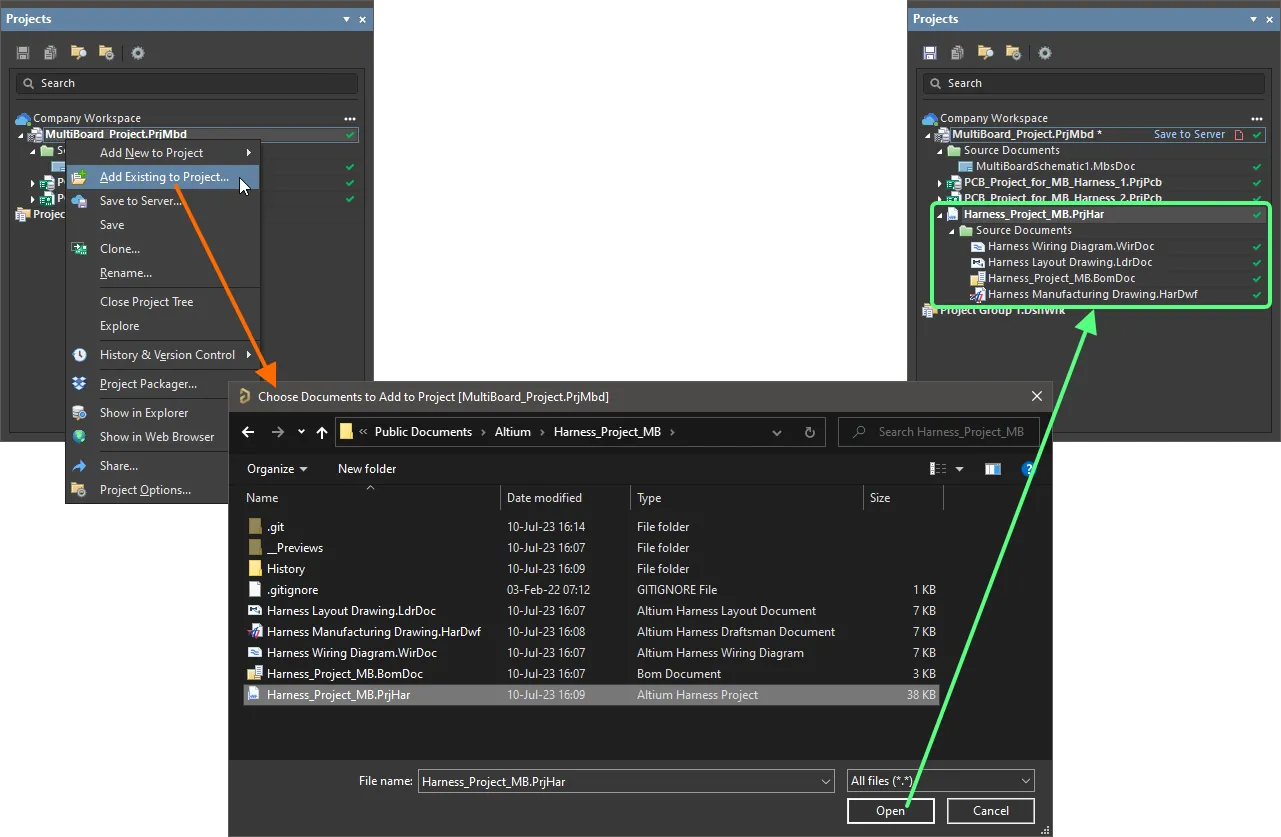The width and height of the screenshot is (1281, 837).
Task: Click the Harness_Project_MB.PrjHar file icon in list
Action: (x=255, y=694)
